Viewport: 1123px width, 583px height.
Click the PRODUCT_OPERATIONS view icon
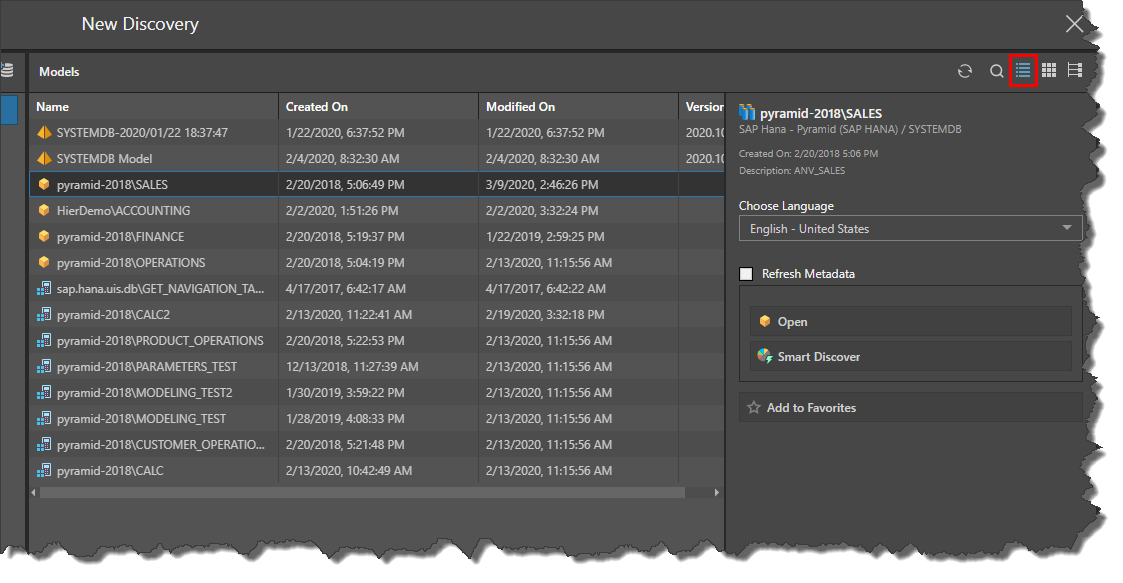coord(44,340)
